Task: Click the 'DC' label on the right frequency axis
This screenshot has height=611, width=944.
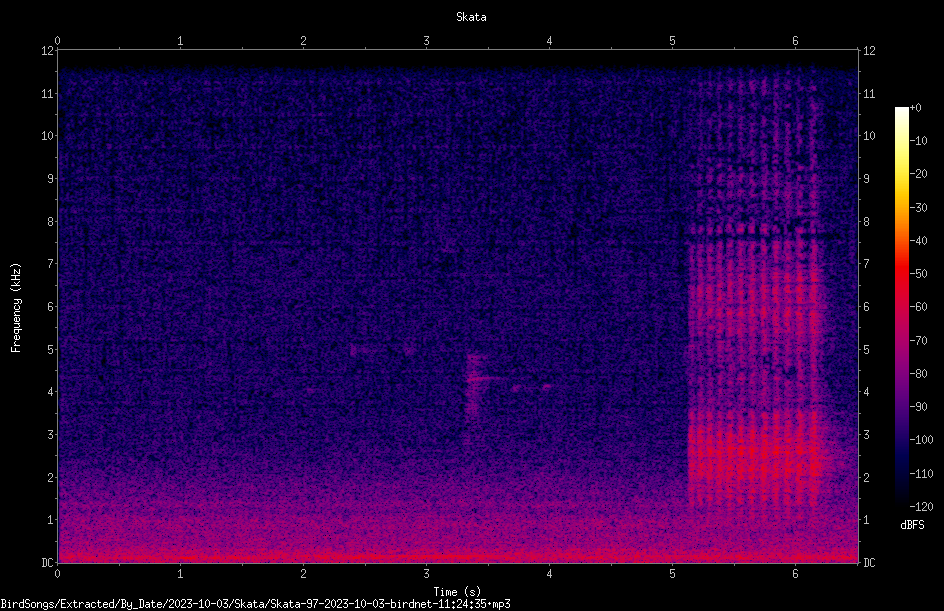Action: pos(869,562)
